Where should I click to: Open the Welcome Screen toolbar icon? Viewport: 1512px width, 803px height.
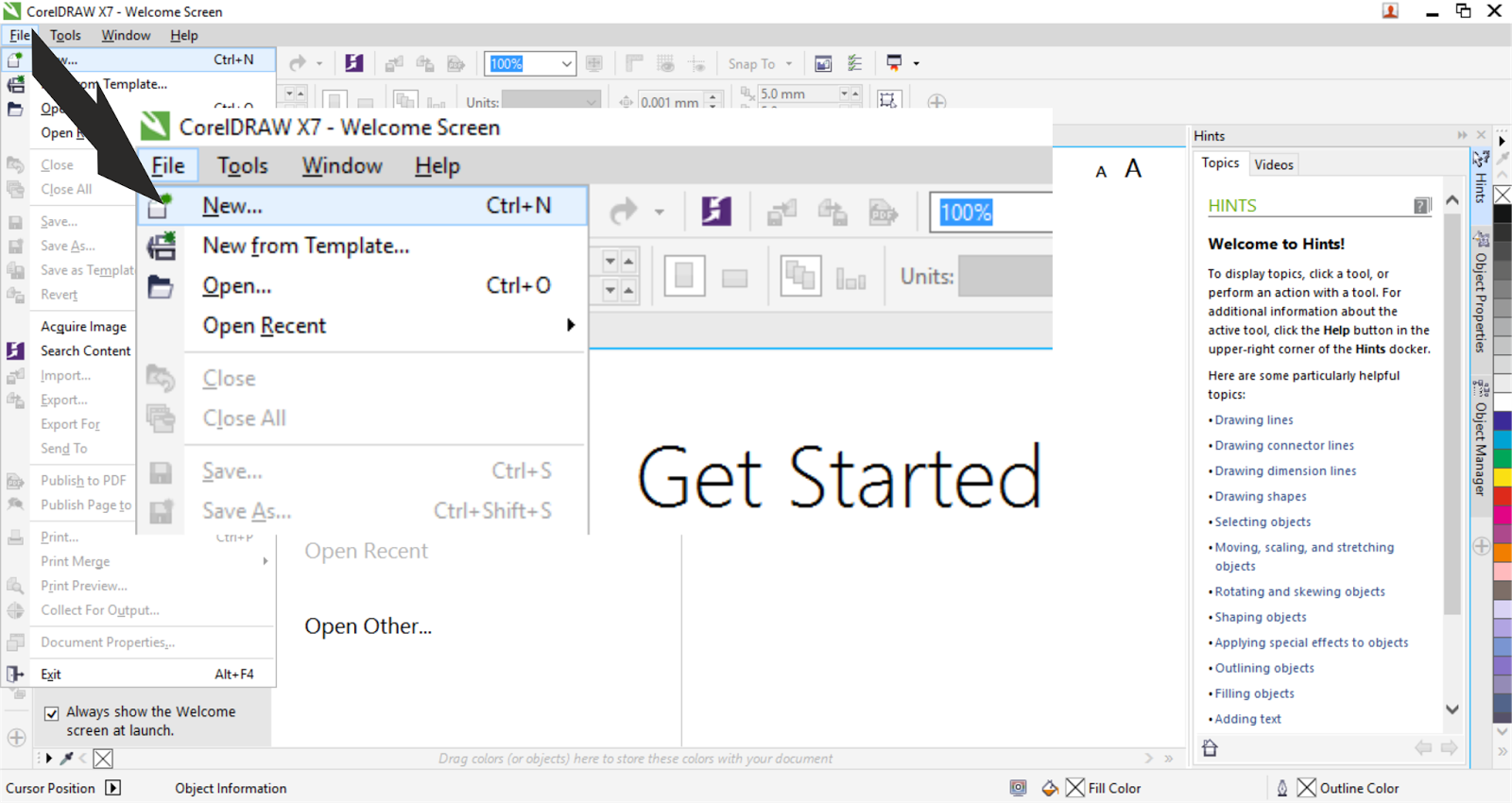823,63
